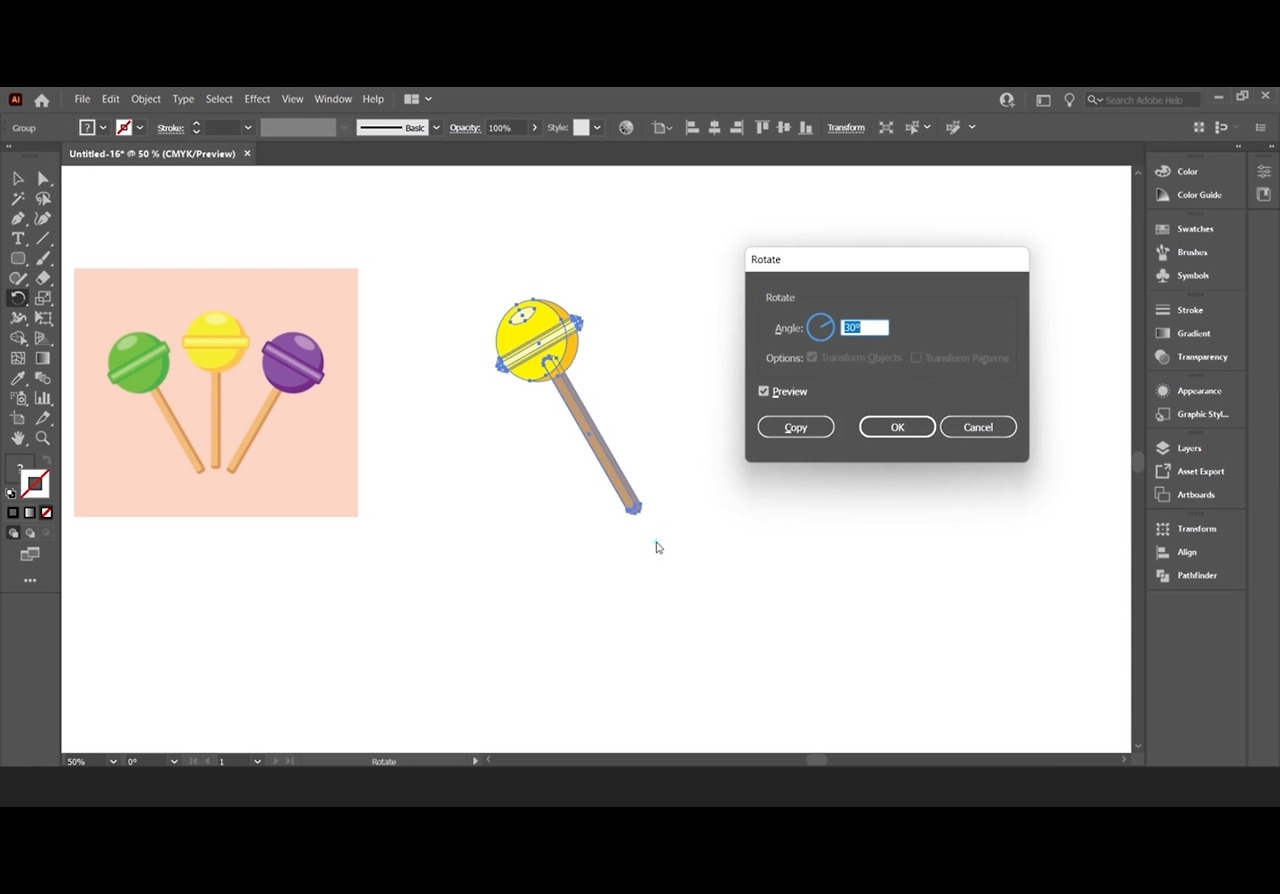
Task: Open the File menu
Action: point(82,99)
